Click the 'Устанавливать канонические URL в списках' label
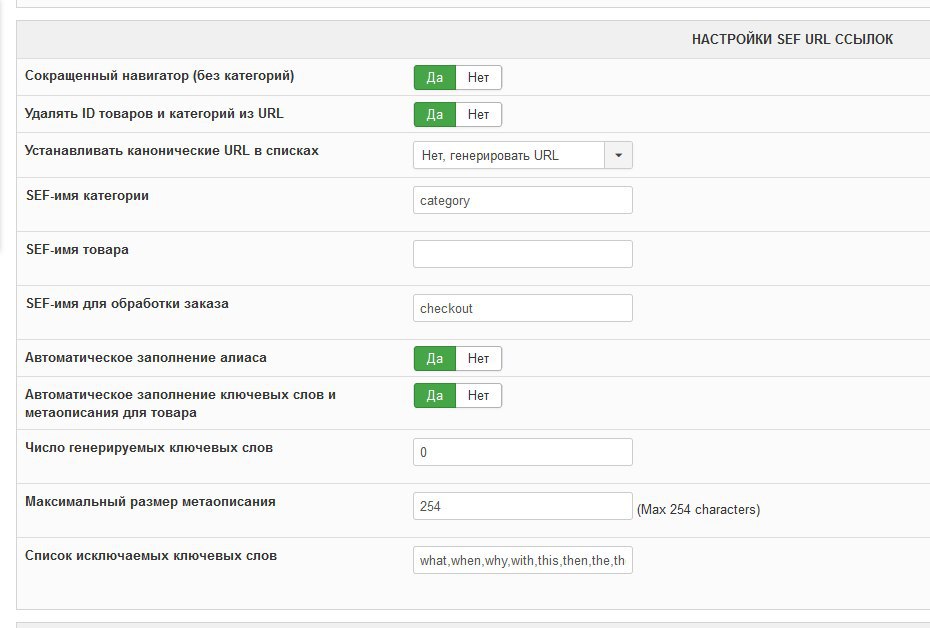This screenshot has height=628, width=930. (172, 151)
